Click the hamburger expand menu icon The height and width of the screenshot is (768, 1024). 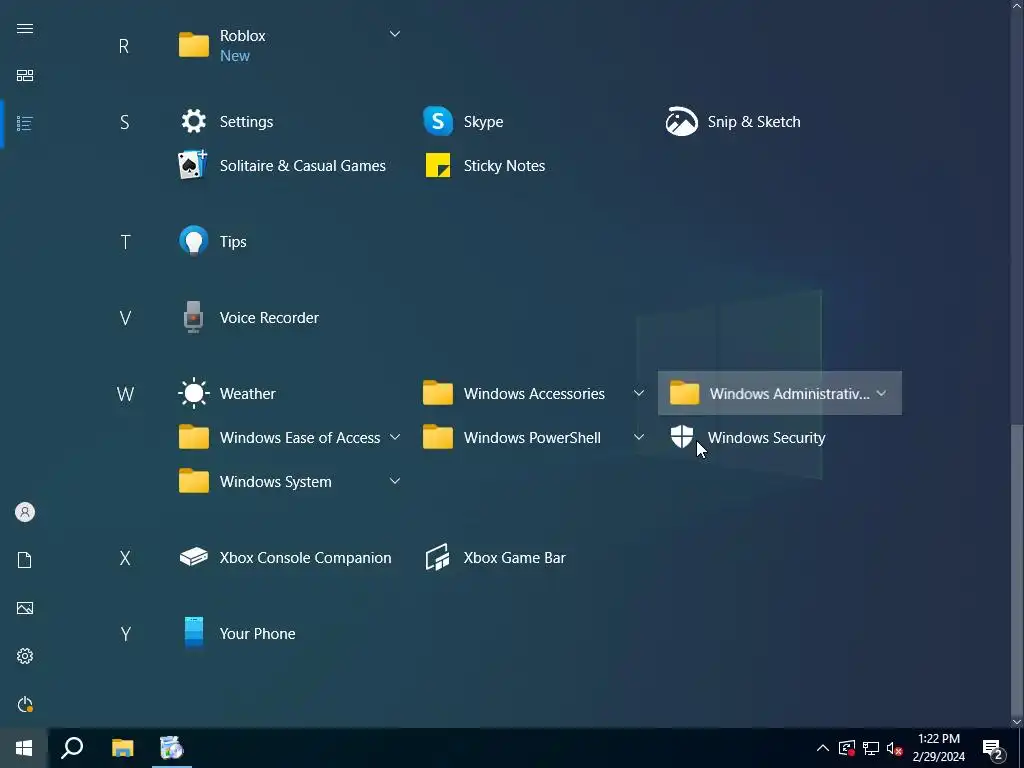point(25,29)
